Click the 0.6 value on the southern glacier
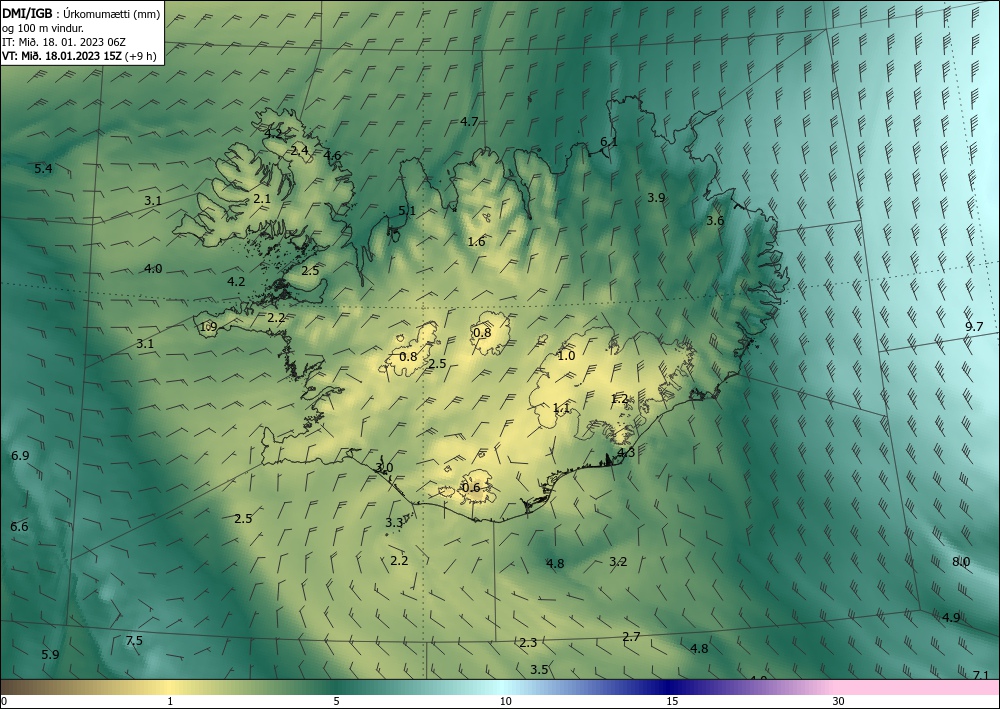 [471, 488]
